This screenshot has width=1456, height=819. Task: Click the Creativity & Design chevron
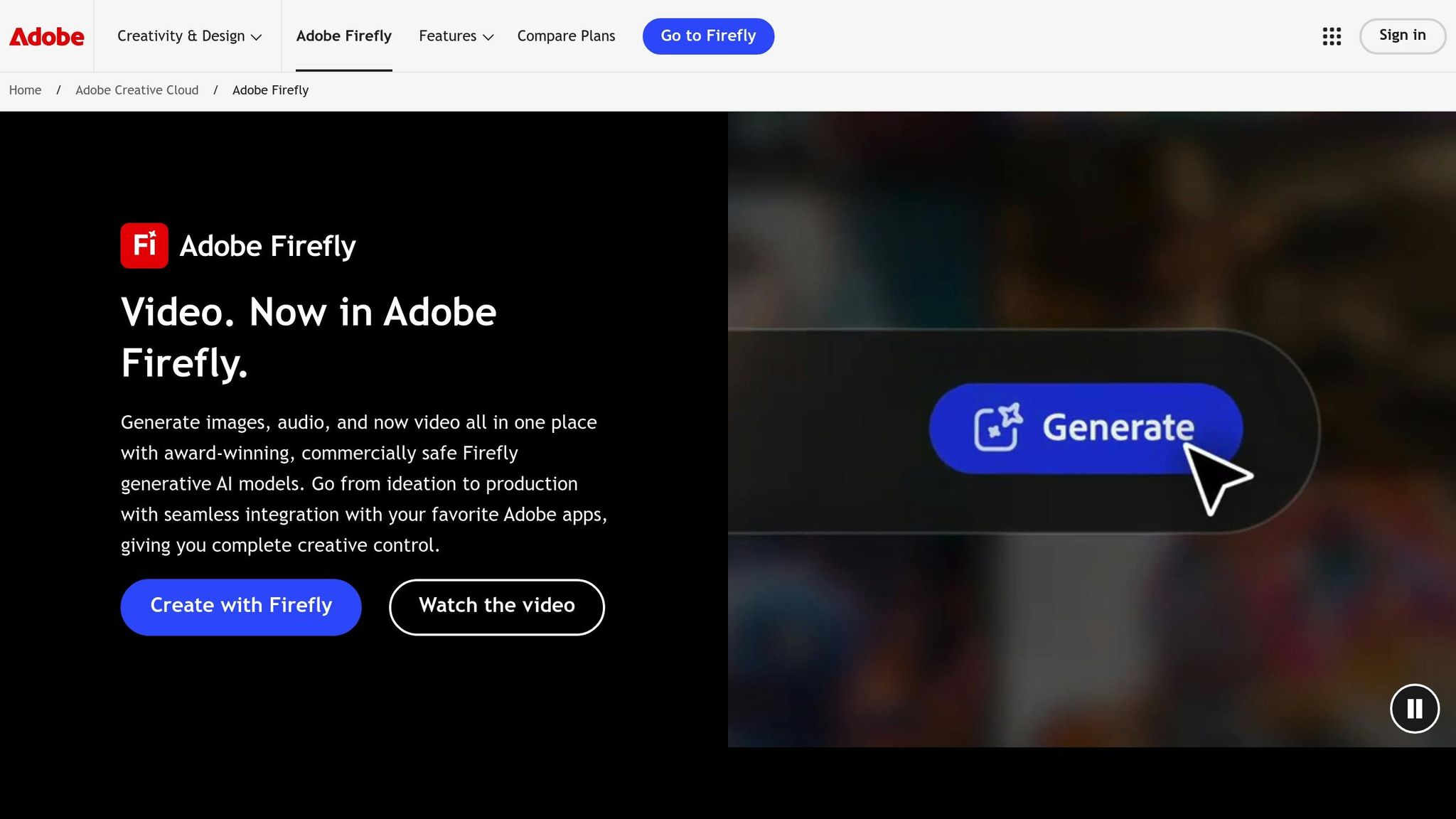coord(257,38)
